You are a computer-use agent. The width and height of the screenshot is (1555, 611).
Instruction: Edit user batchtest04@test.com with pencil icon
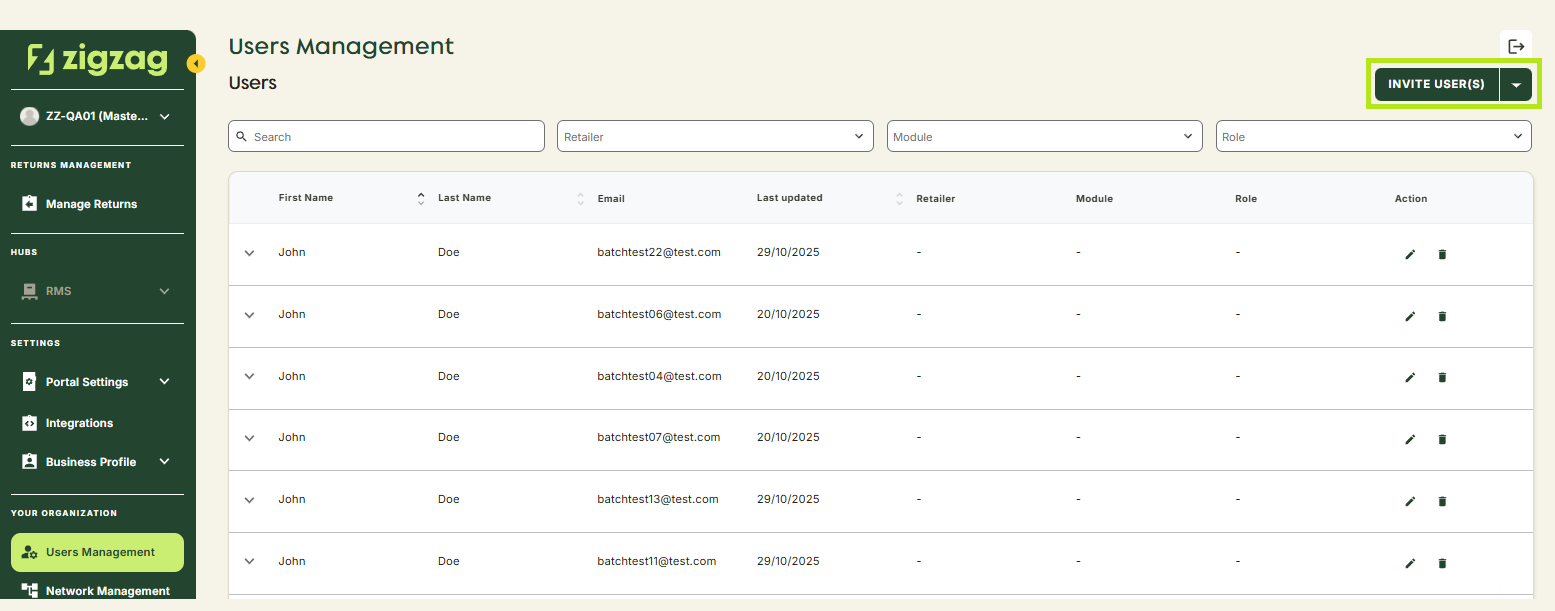(1410, 377)
